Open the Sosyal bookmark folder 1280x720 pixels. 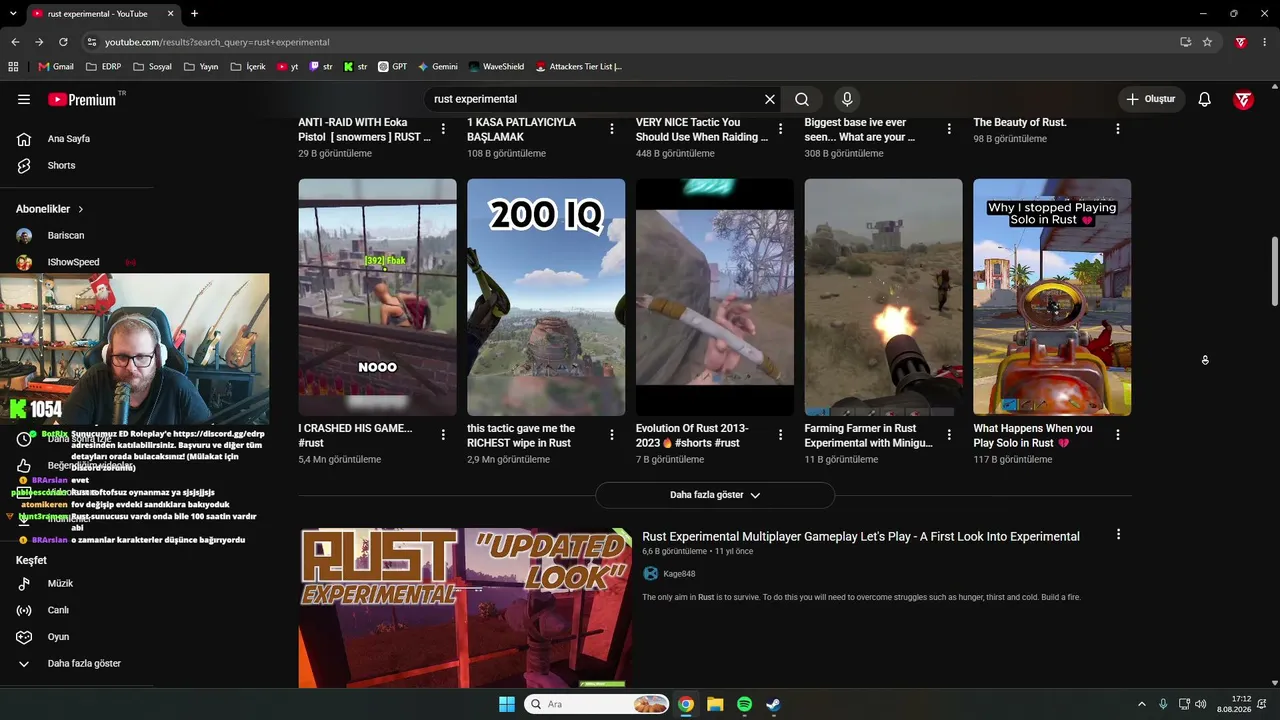coord(152,67)
